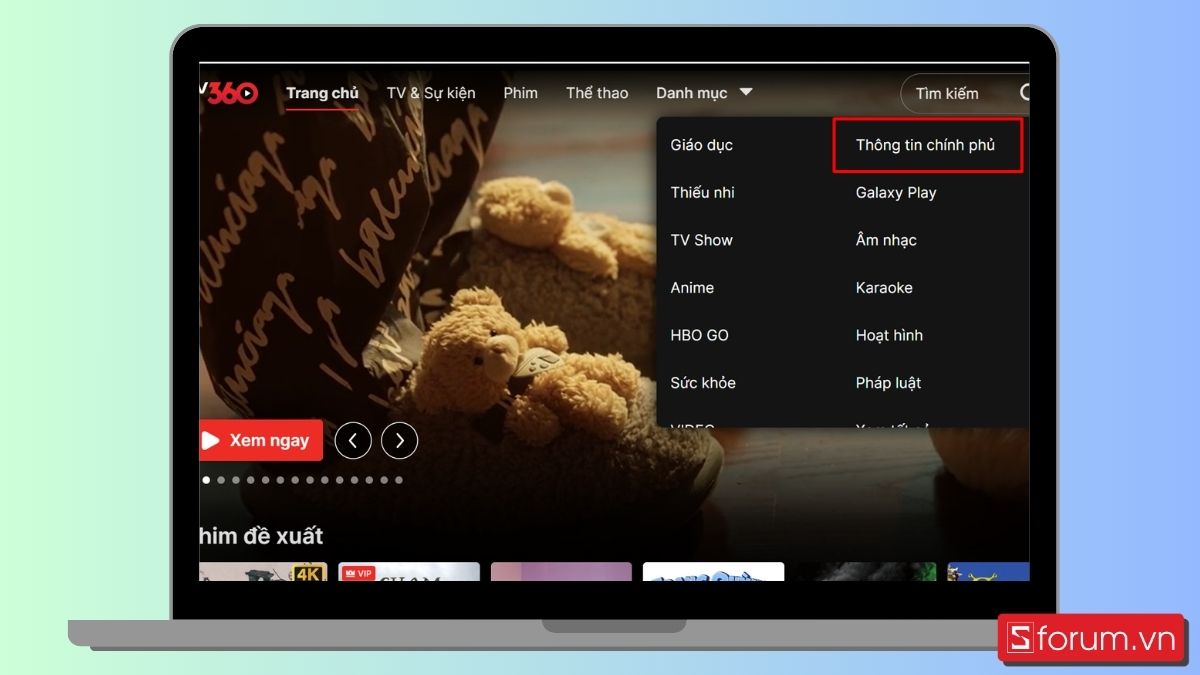Click the search magnifier icon
This screenshot has width=1200, height=675.
(x=1024, y=93)
